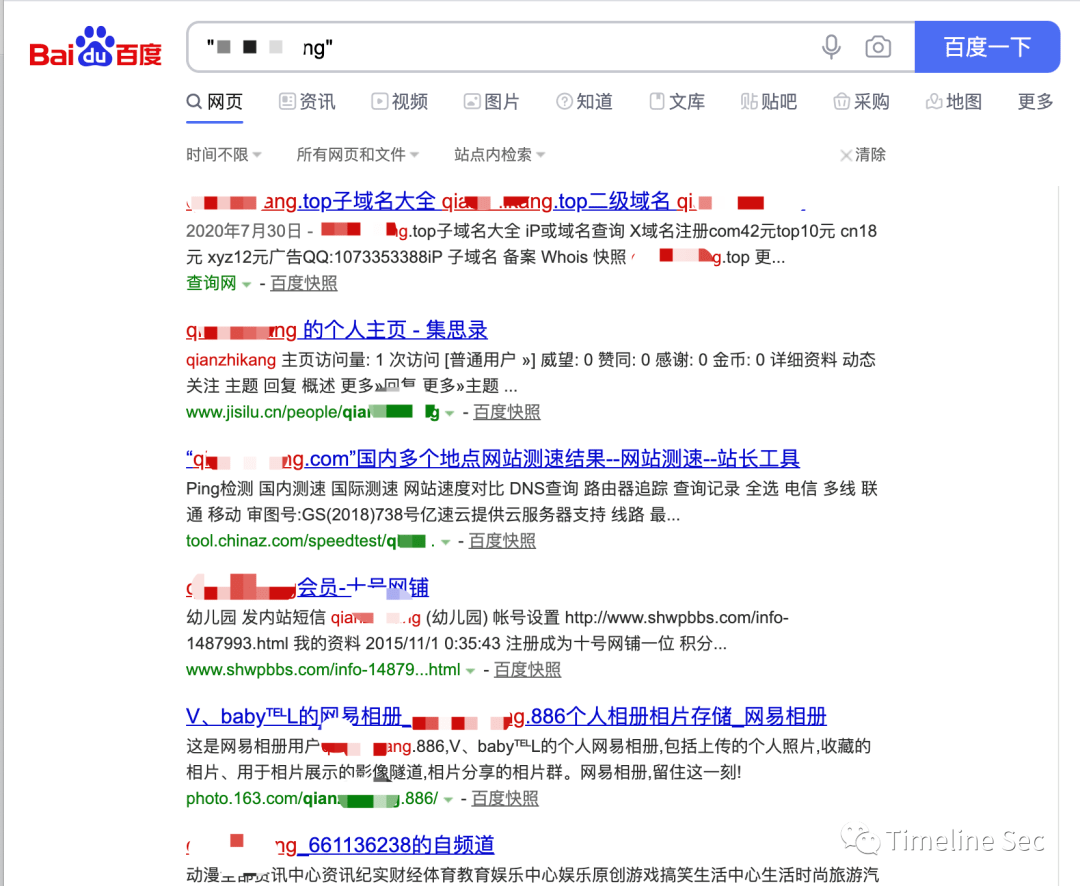Click the 百度一下 search button
1080x886 pixels.
click(x=986, y=47)
